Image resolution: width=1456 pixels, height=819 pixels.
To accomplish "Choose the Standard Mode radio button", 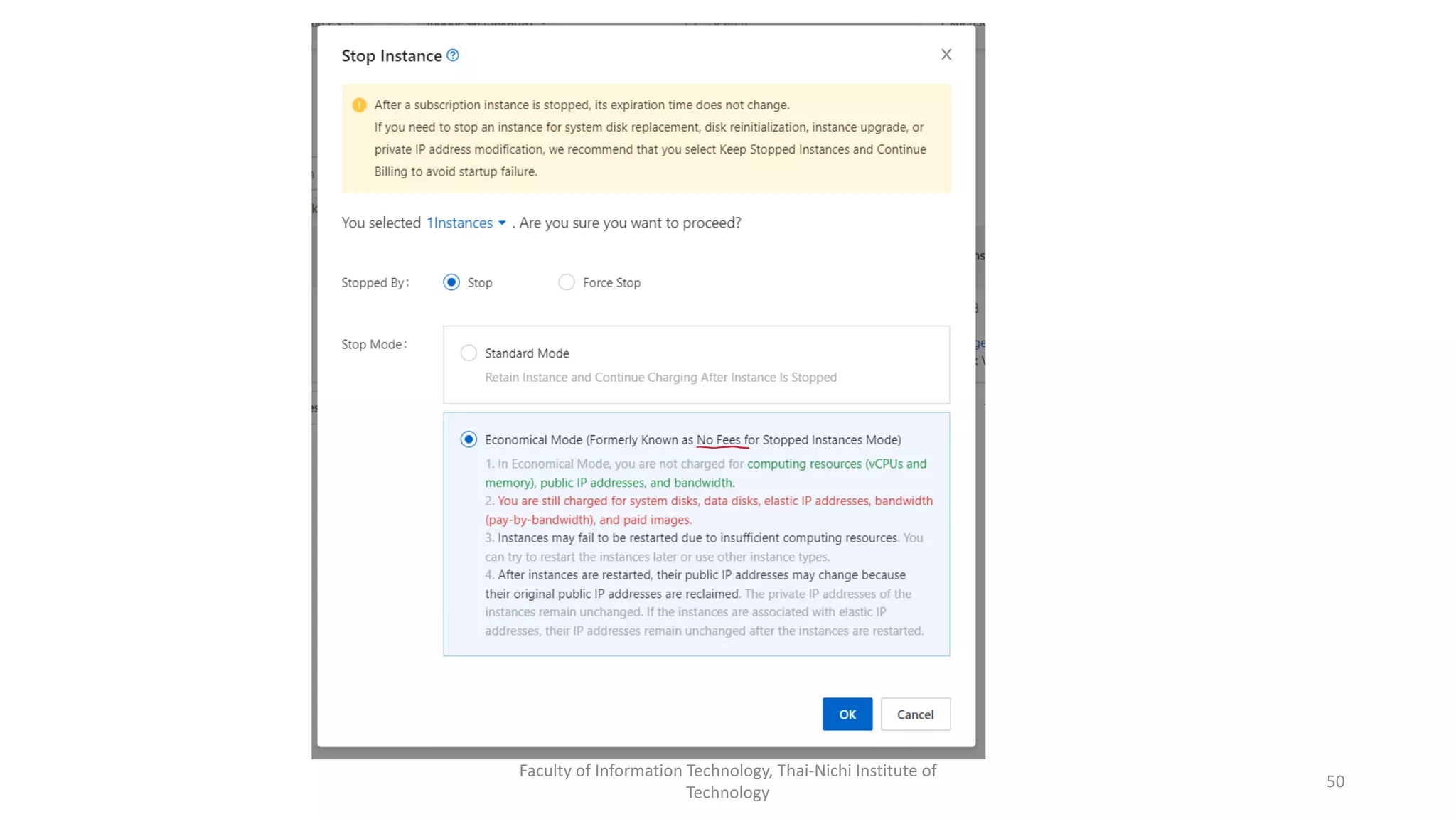I will 468,353.
